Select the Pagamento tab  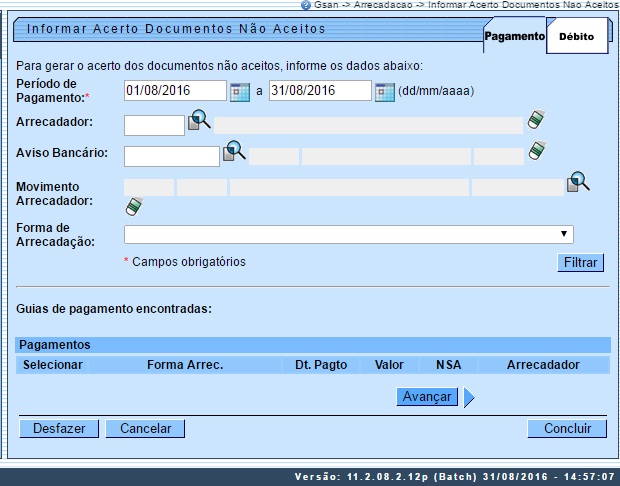514,37
